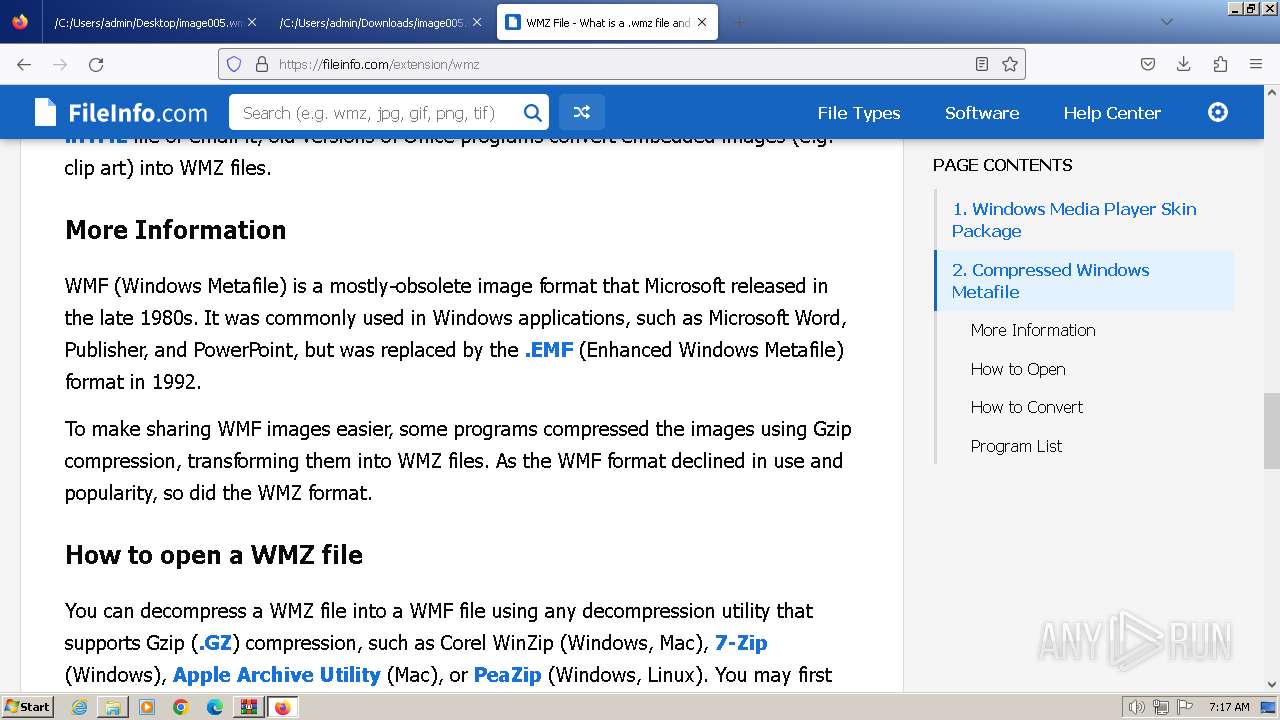The height and width of the screenshot is (720, 1280).
Task: Click the site padlock security icon
Action: [x=262, y=64]
